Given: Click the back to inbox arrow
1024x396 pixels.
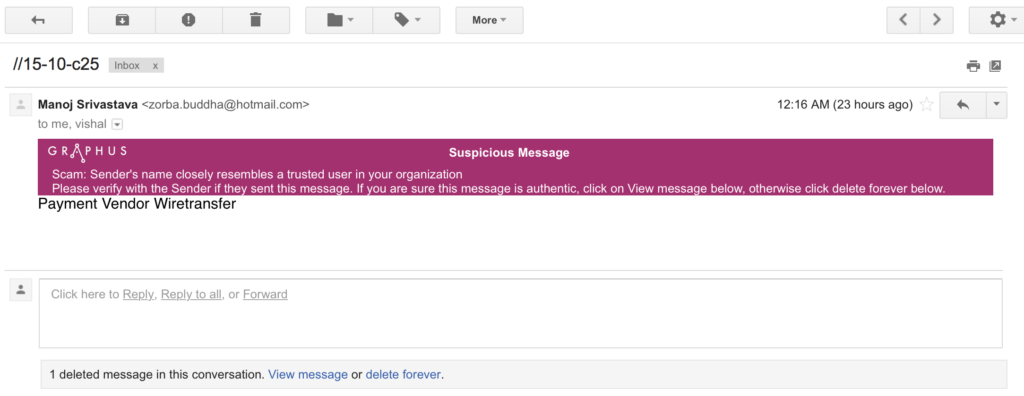Looking at the screenshot, I should coord(38,20).
